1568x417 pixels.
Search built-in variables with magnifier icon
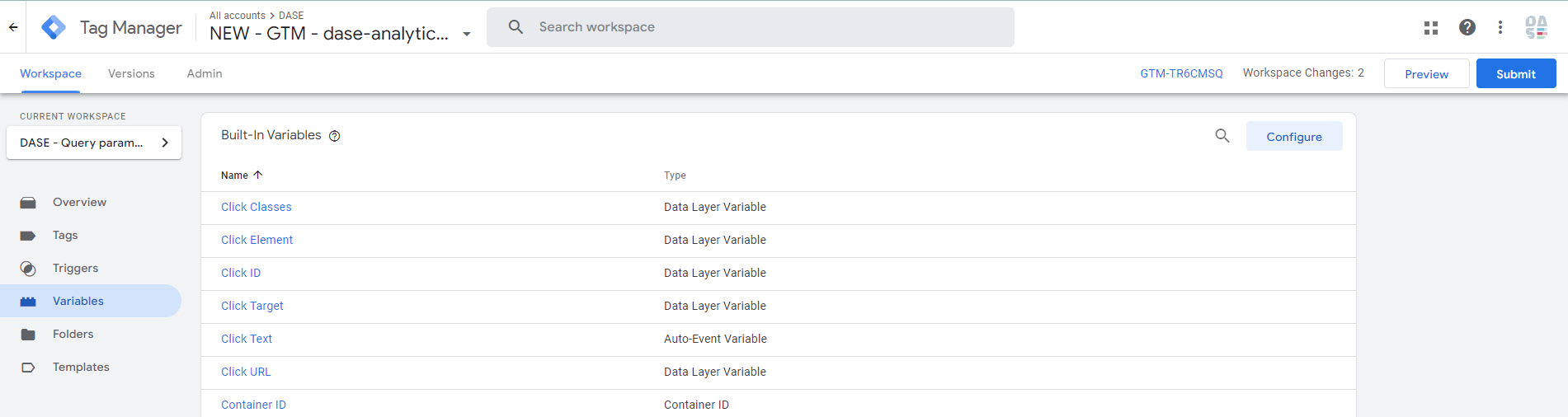pos(1222,136)
